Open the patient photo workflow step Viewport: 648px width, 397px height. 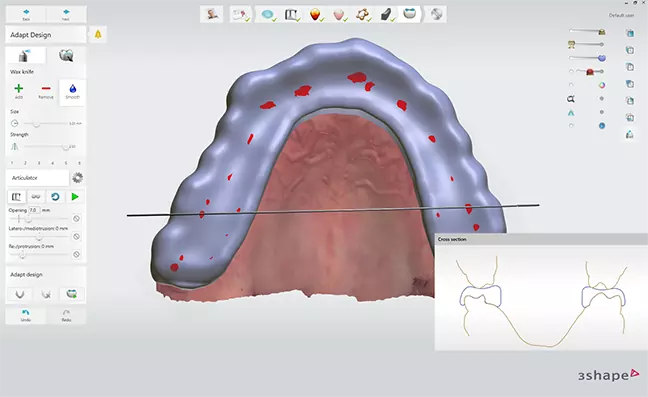coord(212,14)
